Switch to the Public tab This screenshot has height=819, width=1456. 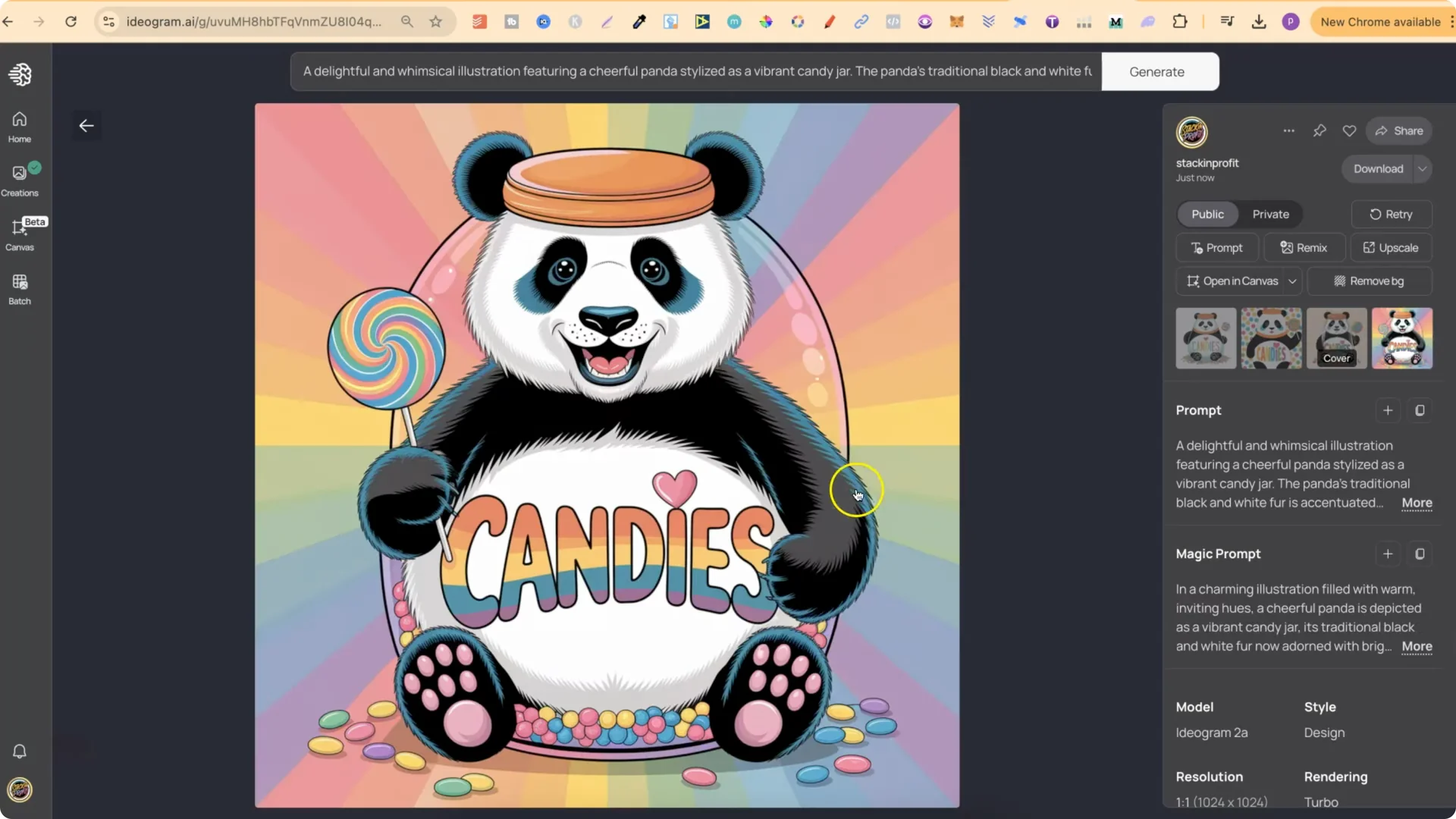pos(1207,214)
